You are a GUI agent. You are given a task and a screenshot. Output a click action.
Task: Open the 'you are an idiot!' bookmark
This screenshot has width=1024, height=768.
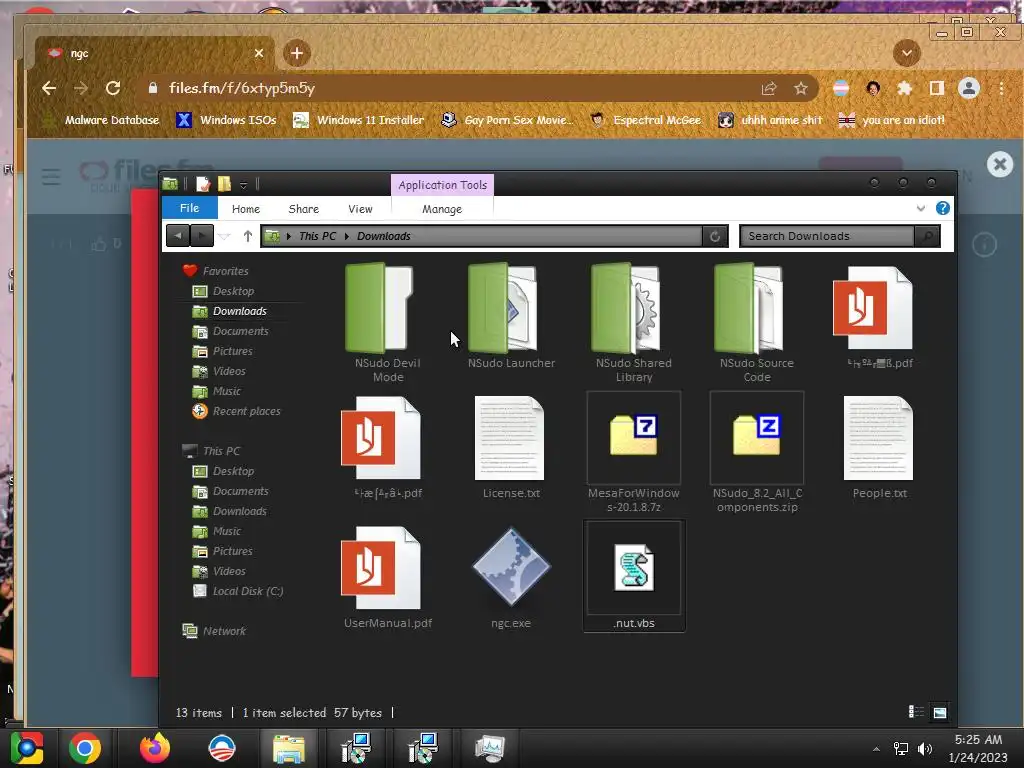pos(891,120)
